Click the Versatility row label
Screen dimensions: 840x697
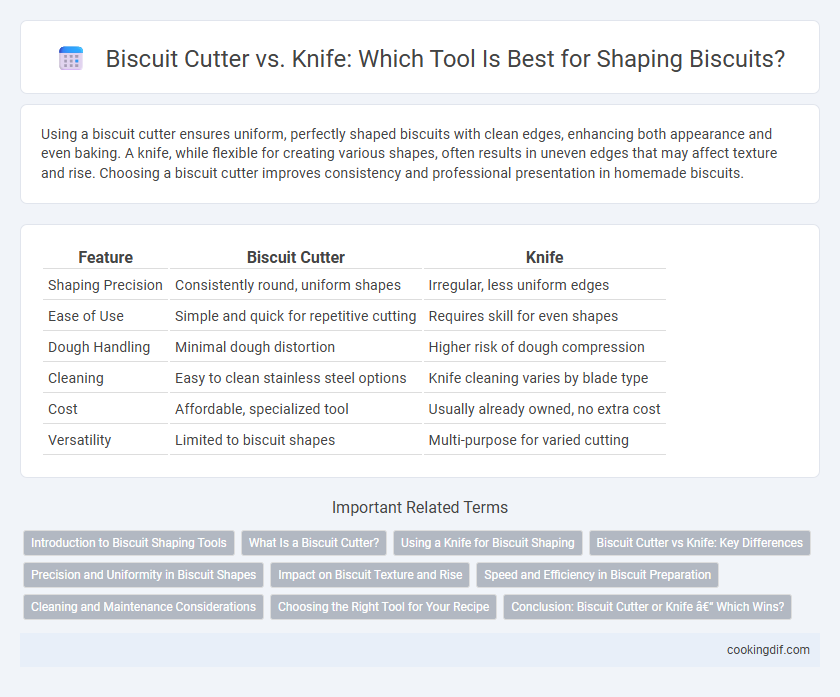click(80, 440)
